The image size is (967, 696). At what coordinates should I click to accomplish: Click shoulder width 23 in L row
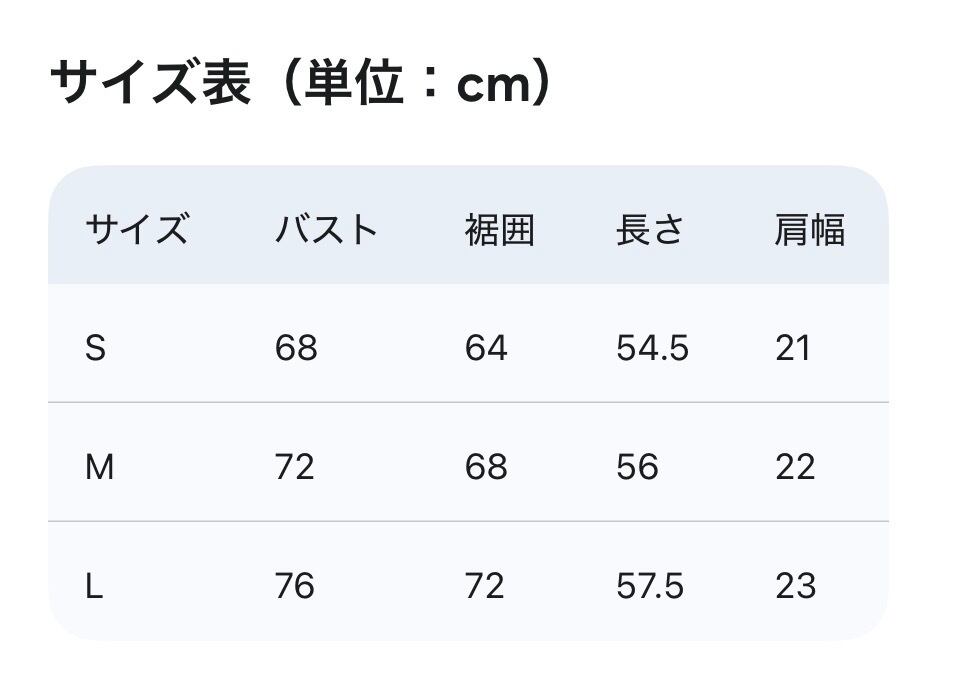click(x=796, y=586)
